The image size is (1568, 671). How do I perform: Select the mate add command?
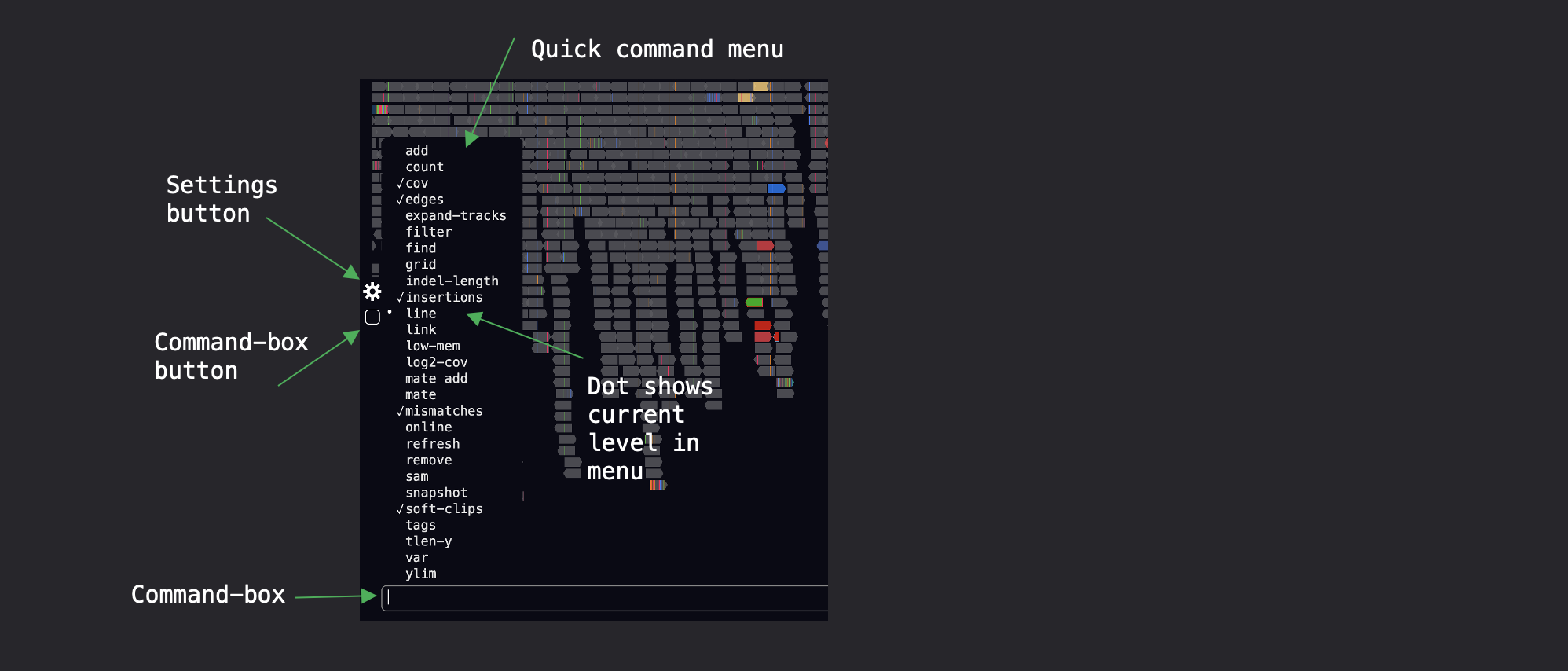click(x=436, y=379)
